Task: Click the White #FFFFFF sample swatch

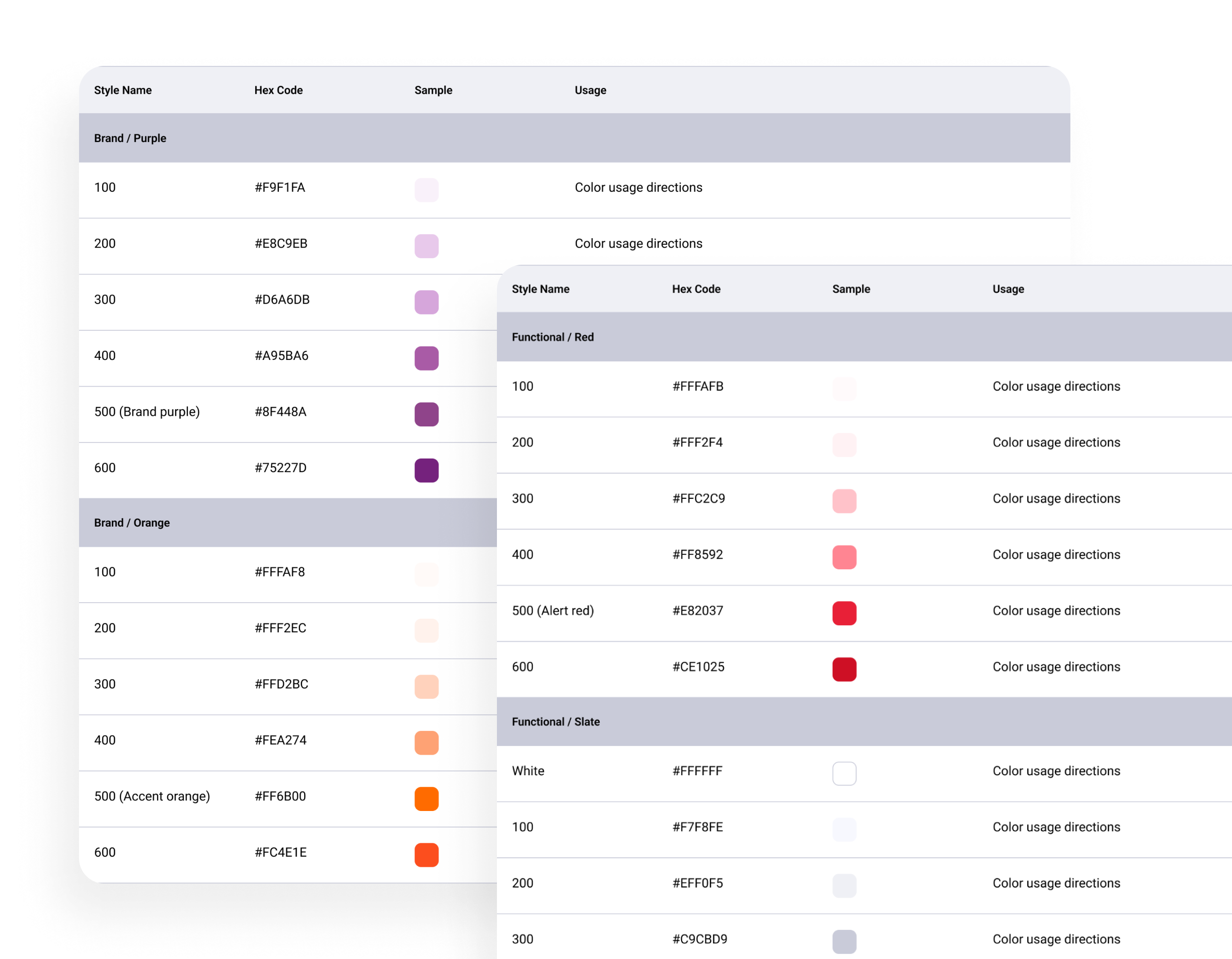Action: pos(844,773)
